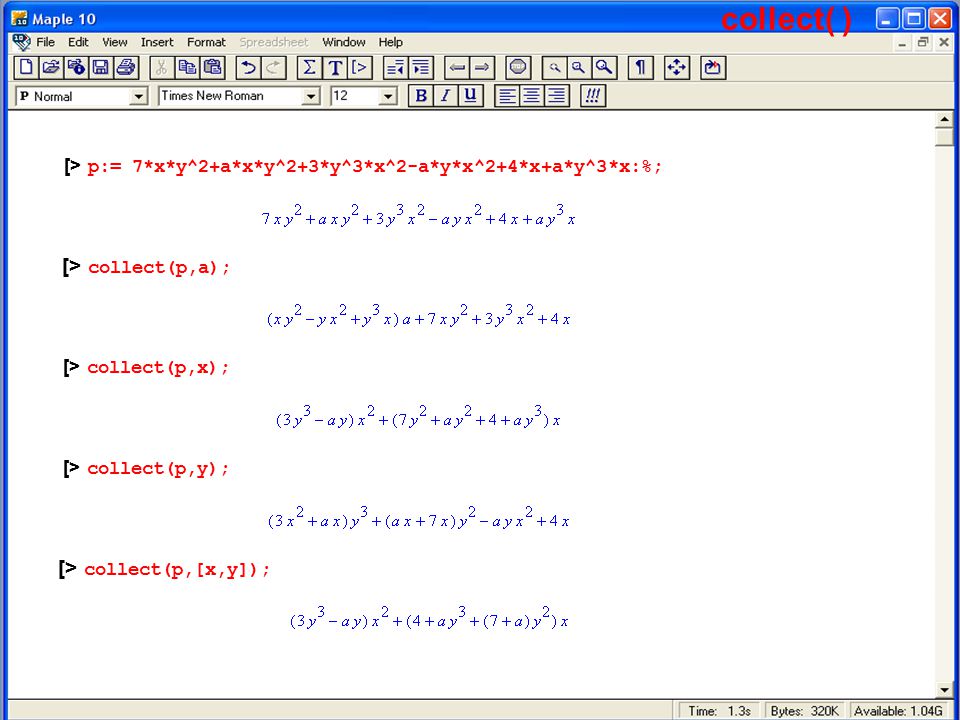Screen dimensions: 960x720
Task: Indent section using the indent icon
Action: click(x=421, y=67)
